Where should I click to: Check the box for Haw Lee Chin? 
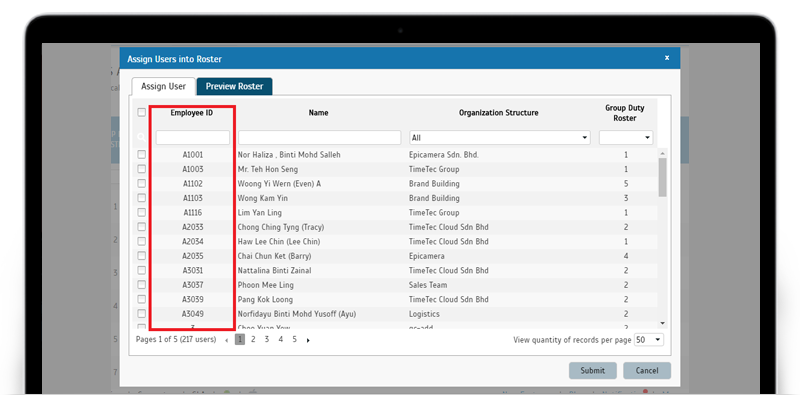click(141, 241)
